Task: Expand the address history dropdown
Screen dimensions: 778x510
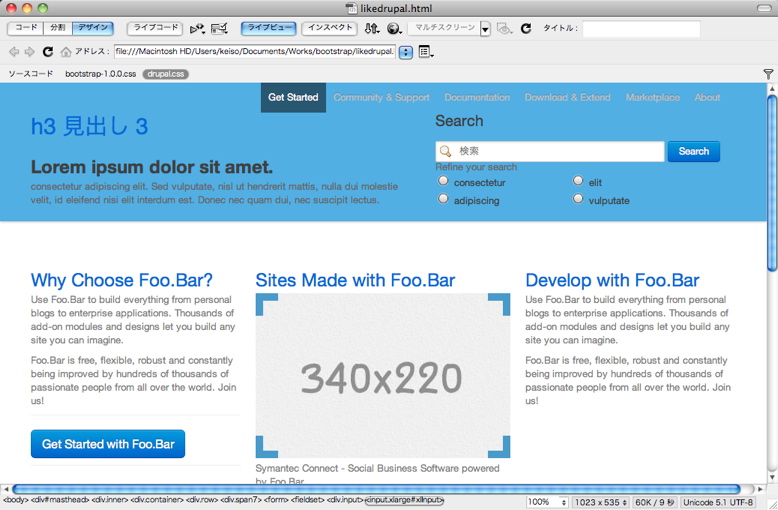Action: (x=405, y=52)
